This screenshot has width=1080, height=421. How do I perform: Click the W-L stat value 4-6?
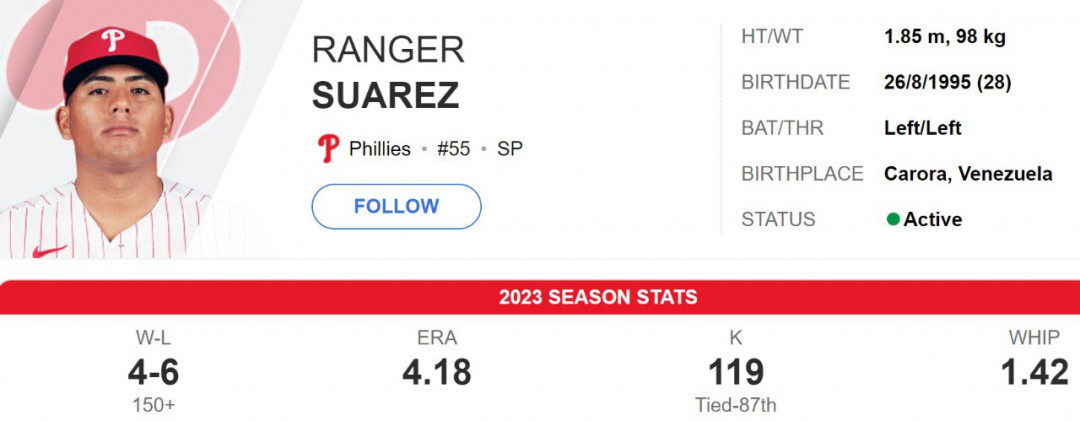tap(153, 373)
